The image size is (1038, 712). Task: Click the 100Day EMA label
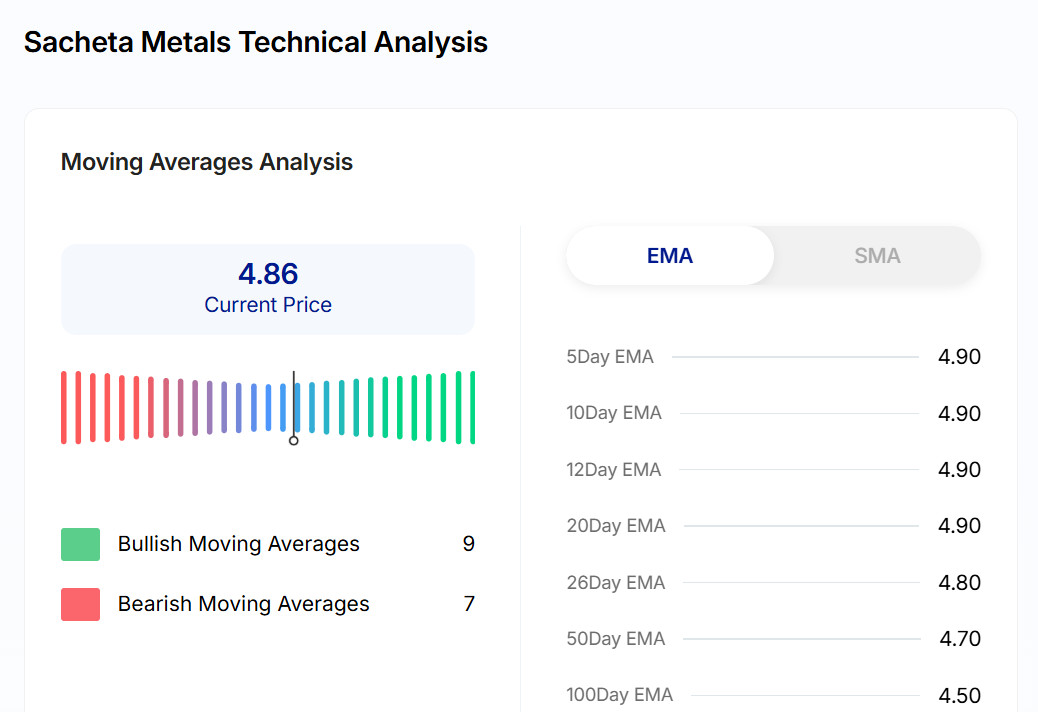pos(620,695)
